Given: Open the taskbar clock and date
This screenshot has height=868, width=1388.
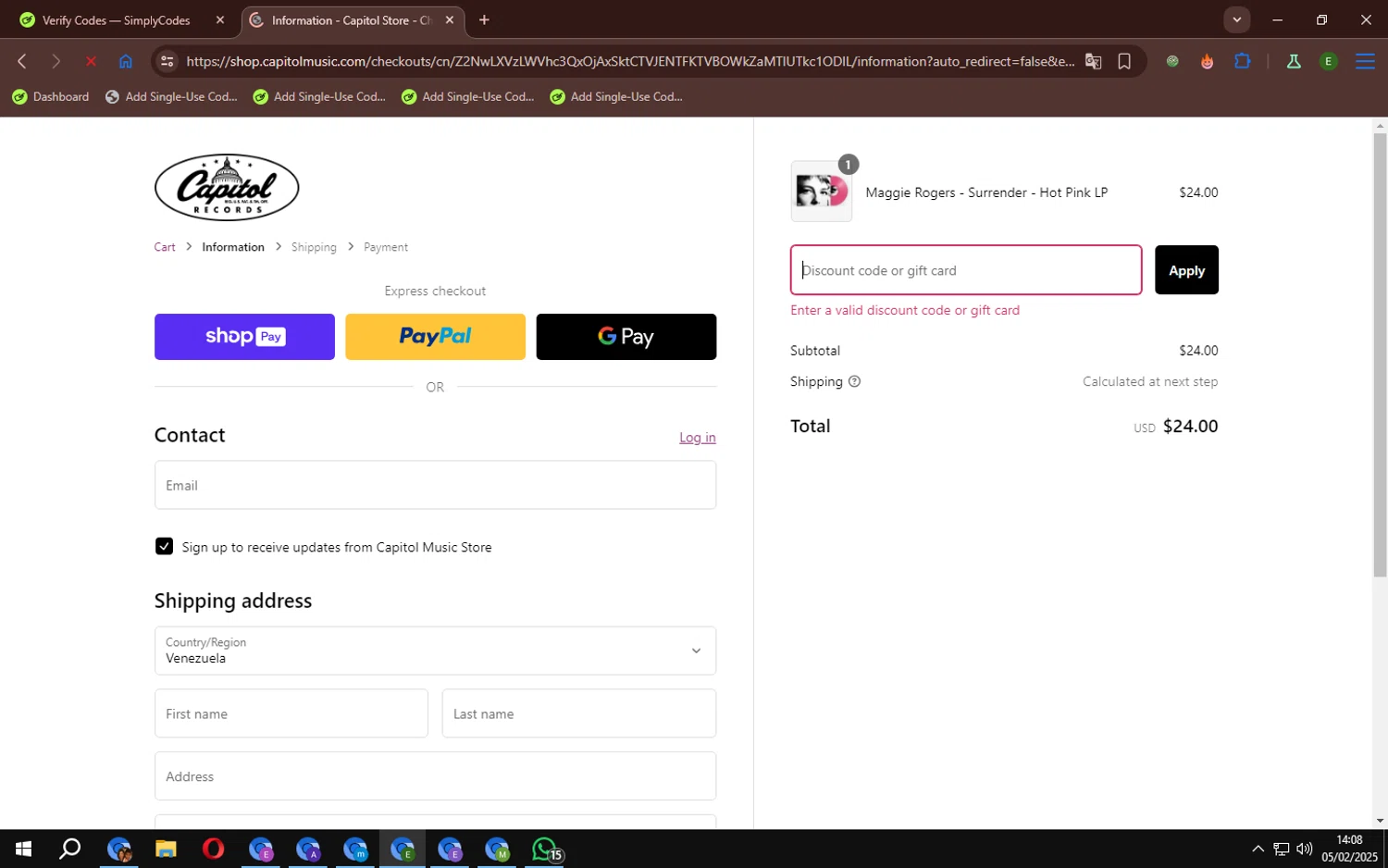Looking at the screenshot, I should 1349,849.
